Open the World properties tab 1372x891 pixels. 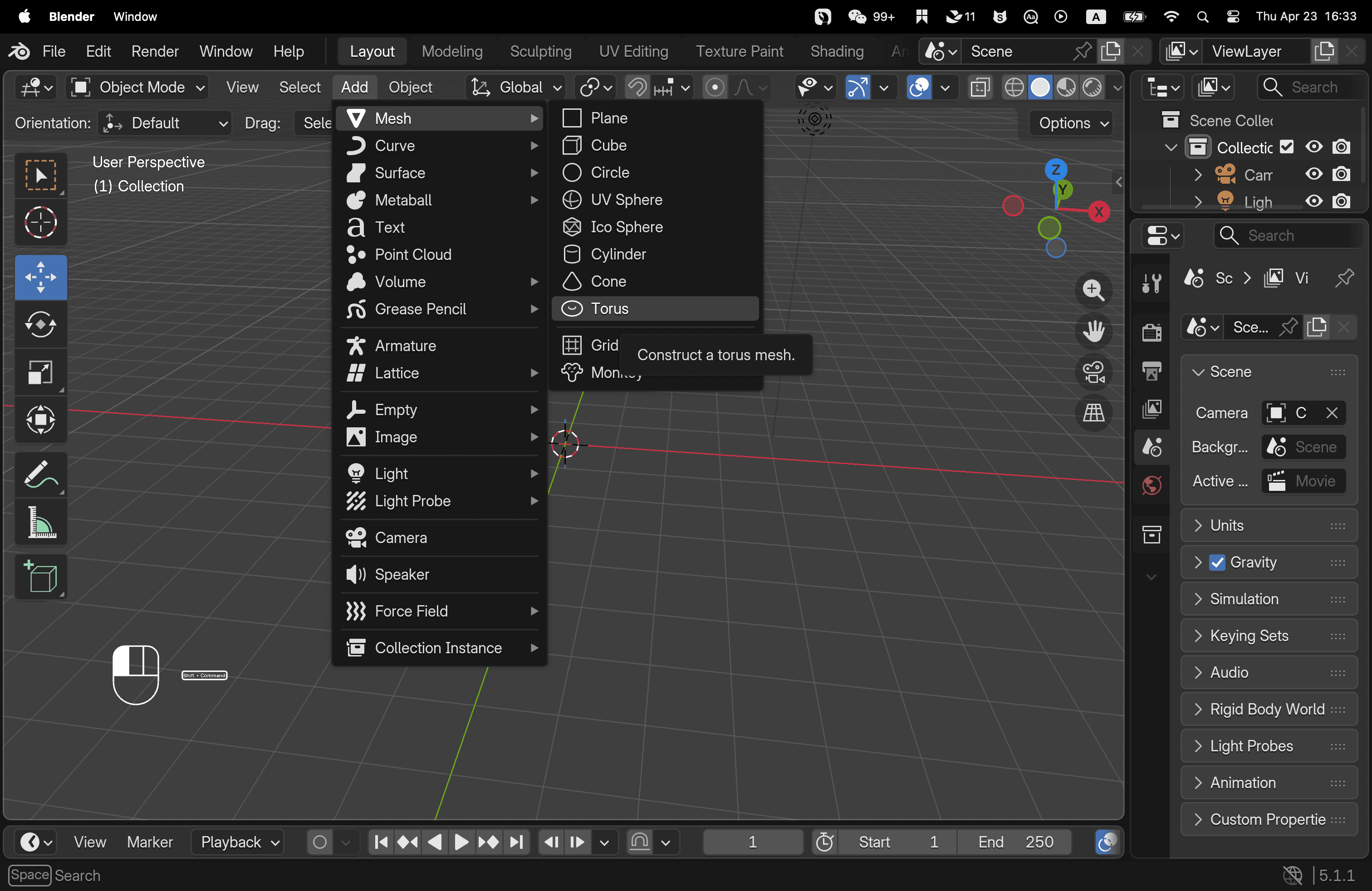tap(1151, 486)
